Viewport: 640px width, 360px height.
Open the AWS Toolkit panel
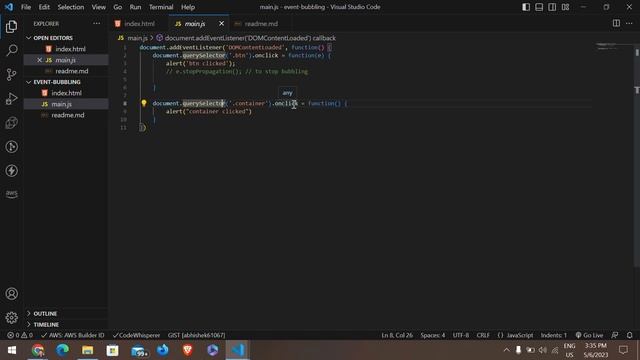(x=11, y=194)
